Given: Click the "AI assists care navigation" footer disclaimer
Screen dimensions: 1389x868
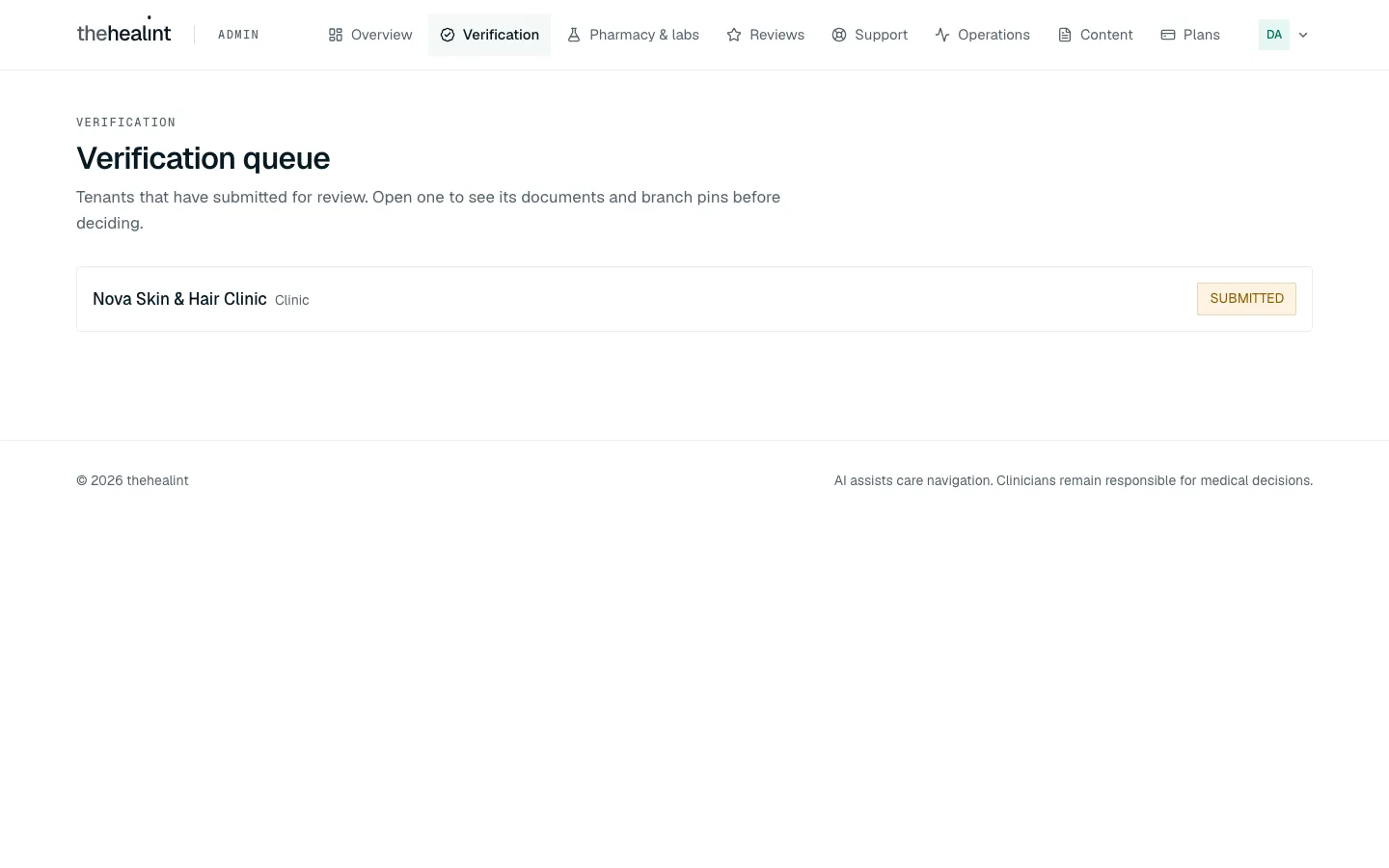Looking at the screenshot, I should coord(1074,480).
